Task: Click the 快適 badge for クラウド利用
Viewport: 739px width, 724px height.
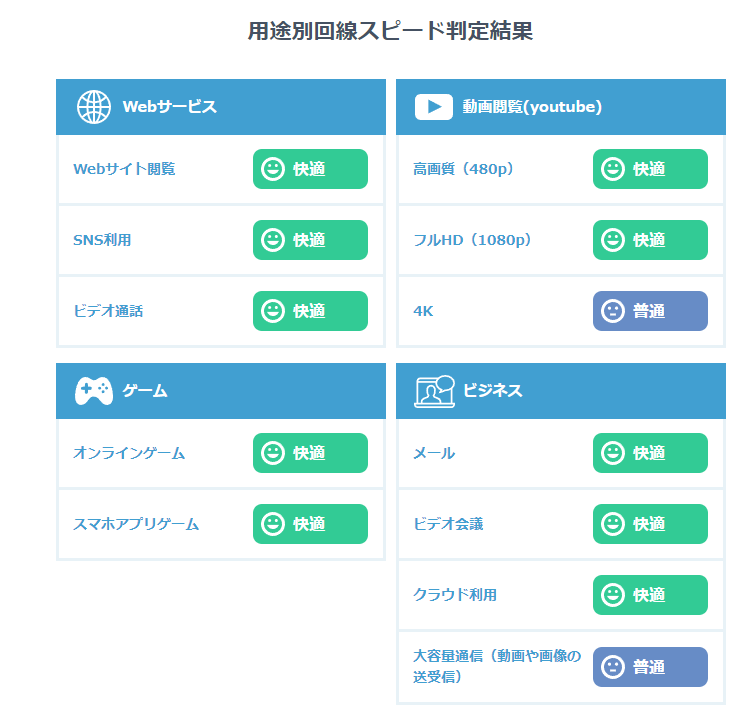Action: pyautogui.click(x=650, y=595)
